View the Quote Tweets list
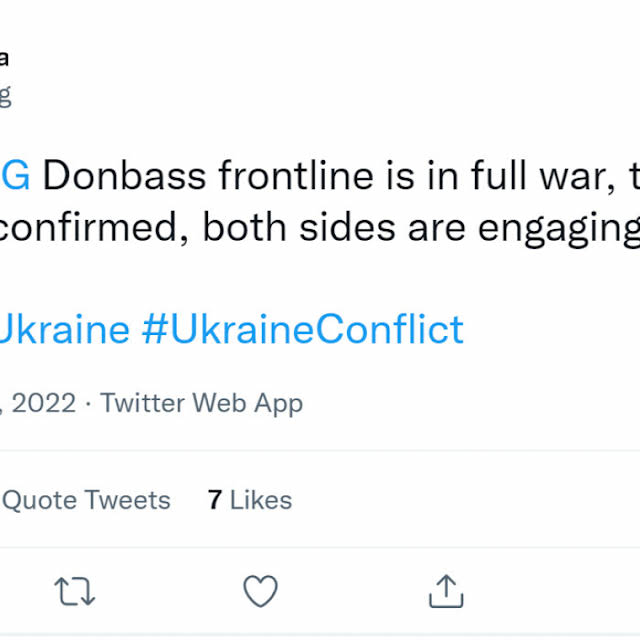640x640 pixels. [85, 500]
